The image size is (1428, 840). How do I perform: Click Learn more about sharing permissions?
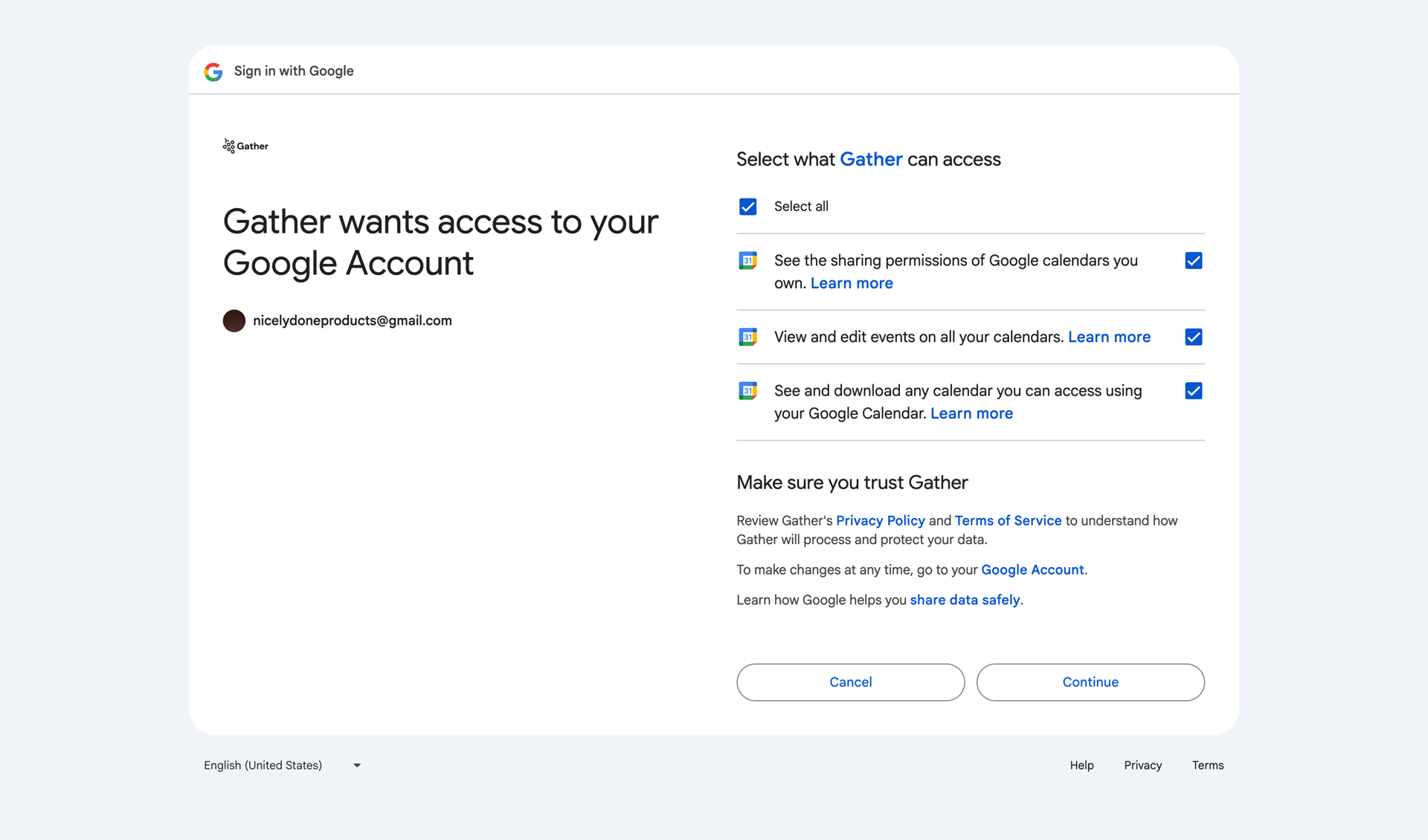coord(852,283)
